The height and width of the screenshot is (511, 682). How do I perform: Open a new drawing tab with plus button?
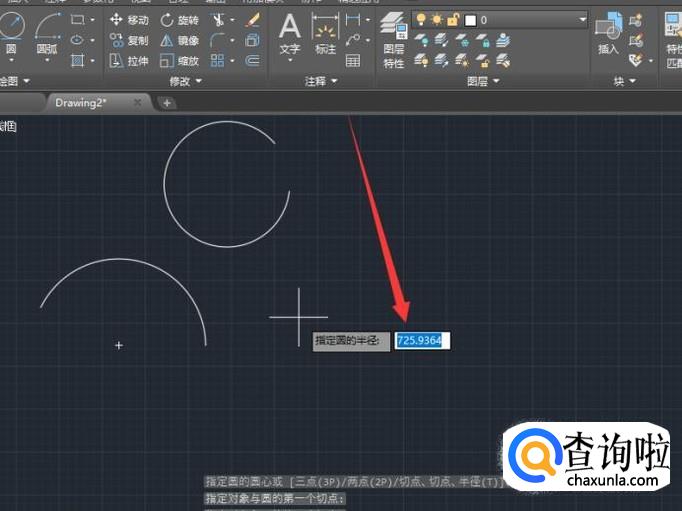[x=167, y=102]
